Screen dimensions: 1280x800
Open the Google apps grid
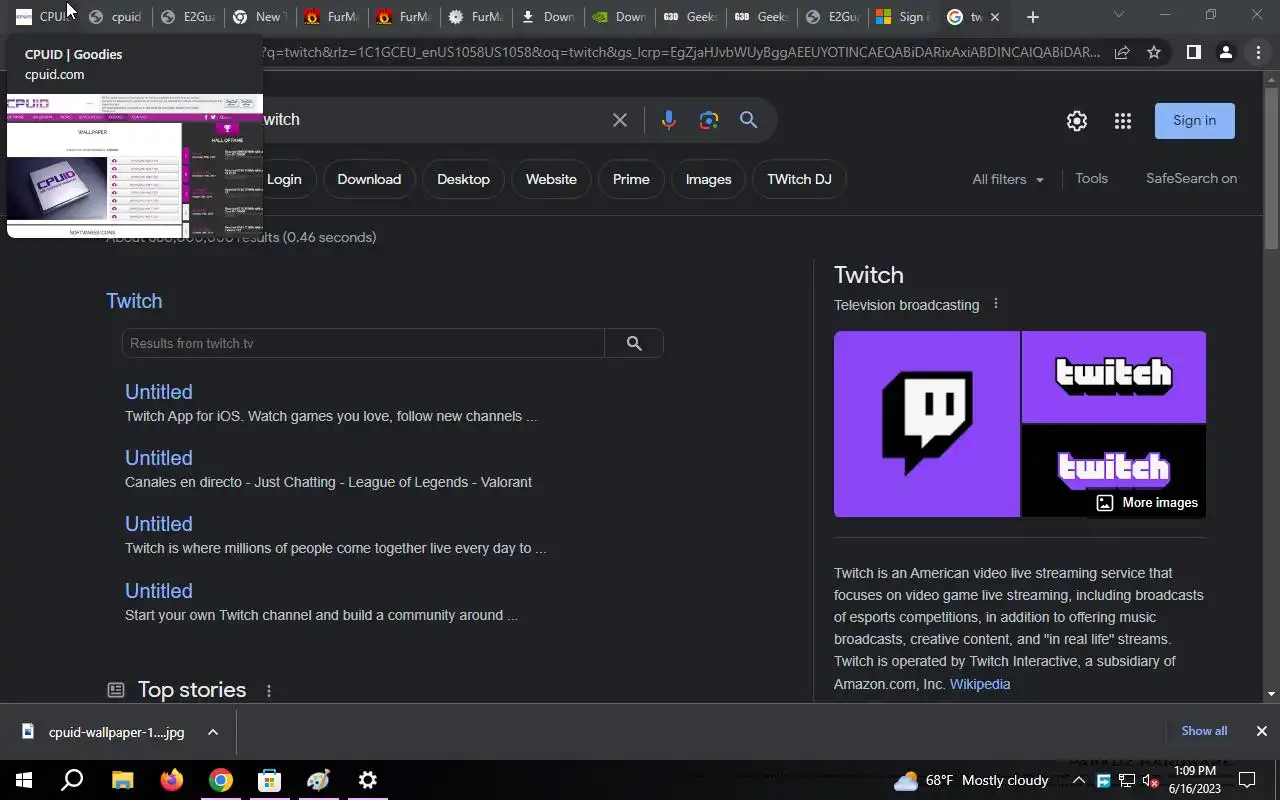coord(1123,121)
